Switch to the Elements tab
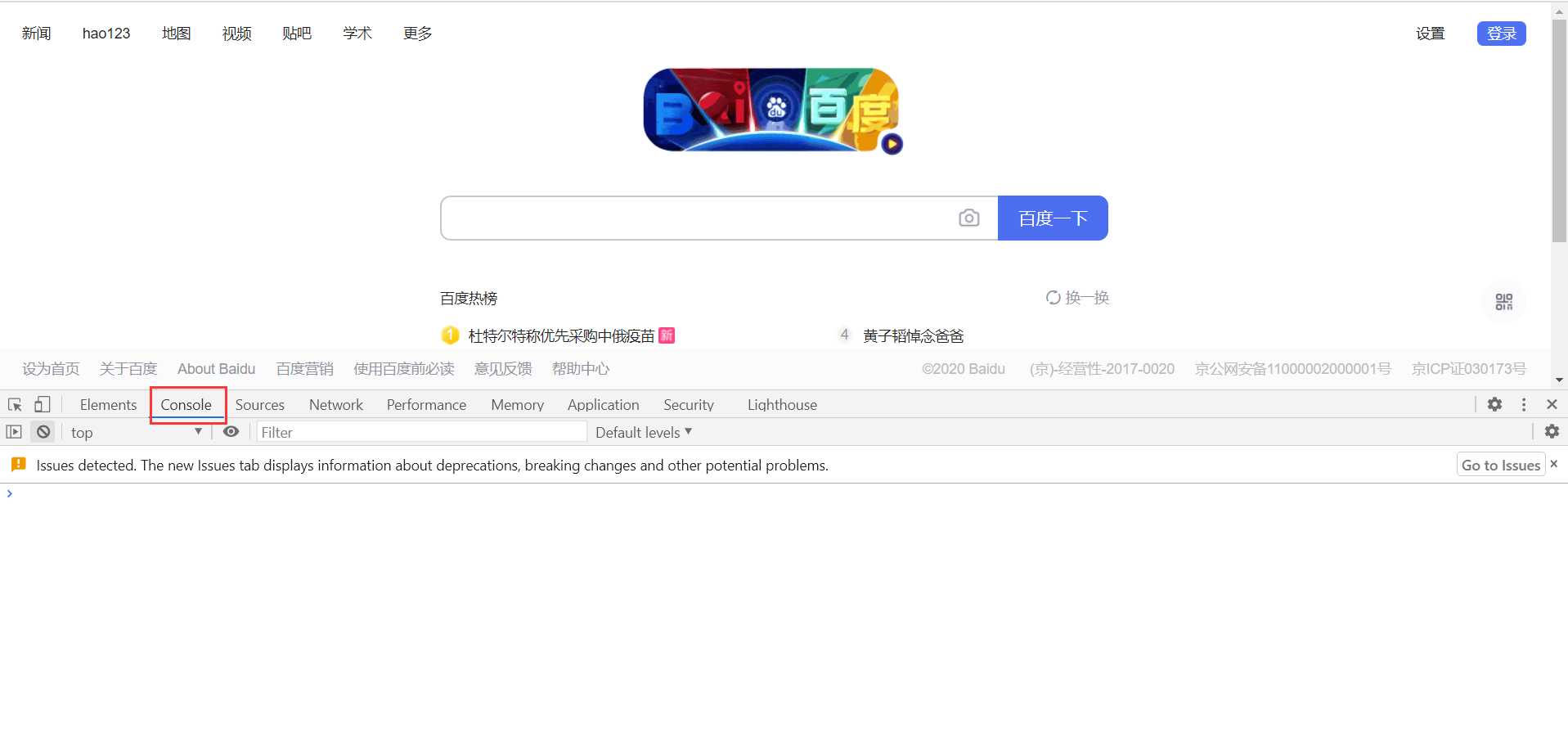The image size is (1568, 738). [108, 405]
